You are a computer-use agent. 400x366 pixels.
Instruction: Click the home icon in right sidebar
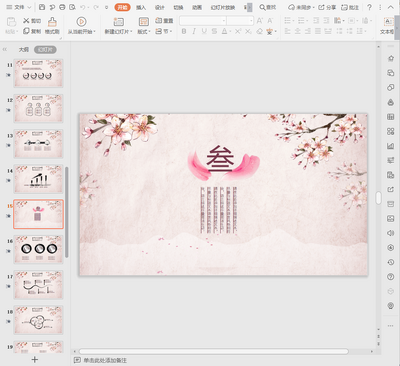pos(391,58)
